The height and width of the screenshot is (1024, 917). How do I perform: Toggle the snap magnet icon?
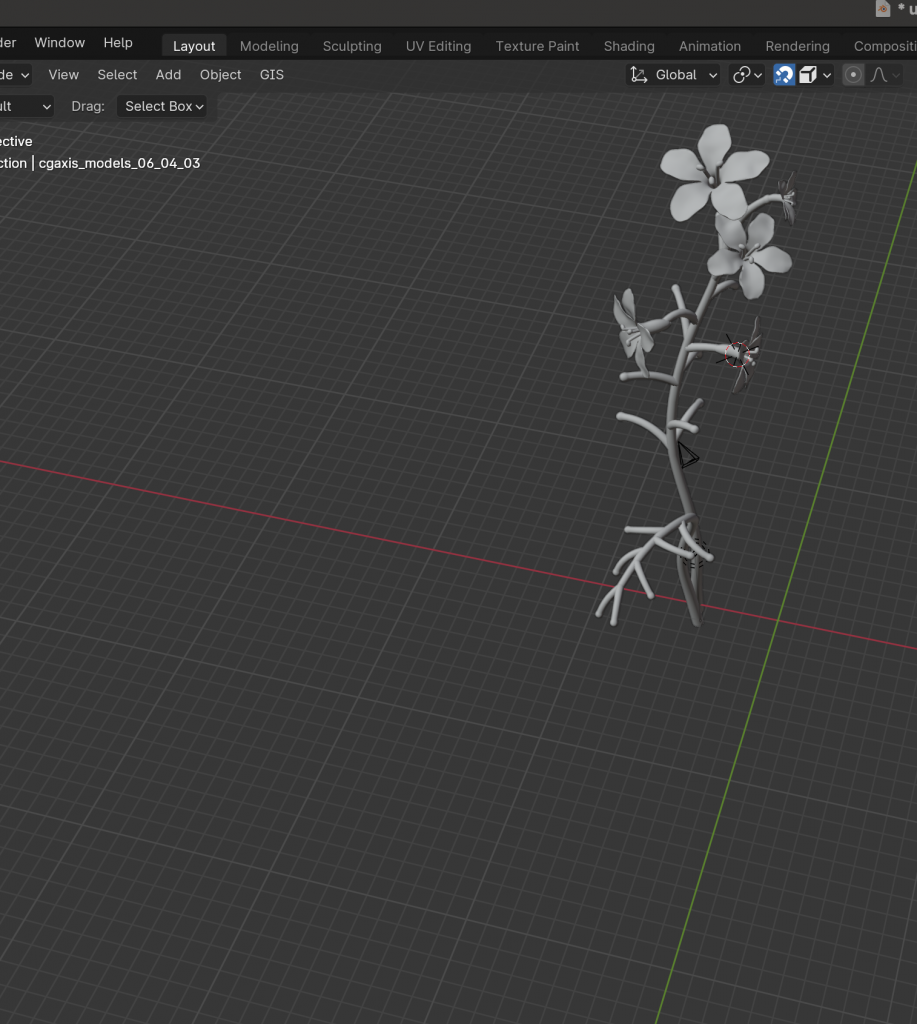tap(784, 74)
